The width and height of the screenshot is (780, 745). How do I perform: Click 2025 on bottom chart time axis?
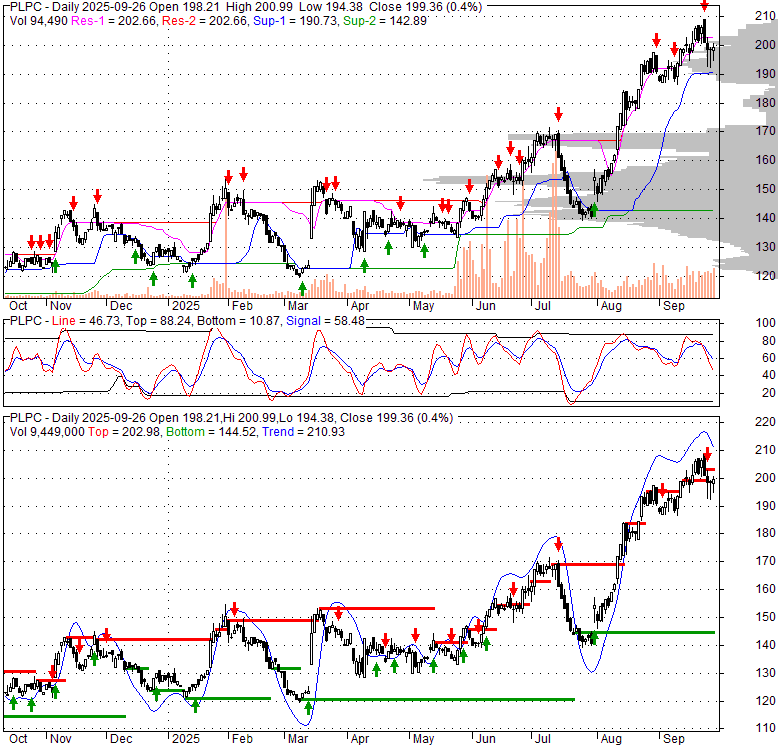tap(186, 739)
